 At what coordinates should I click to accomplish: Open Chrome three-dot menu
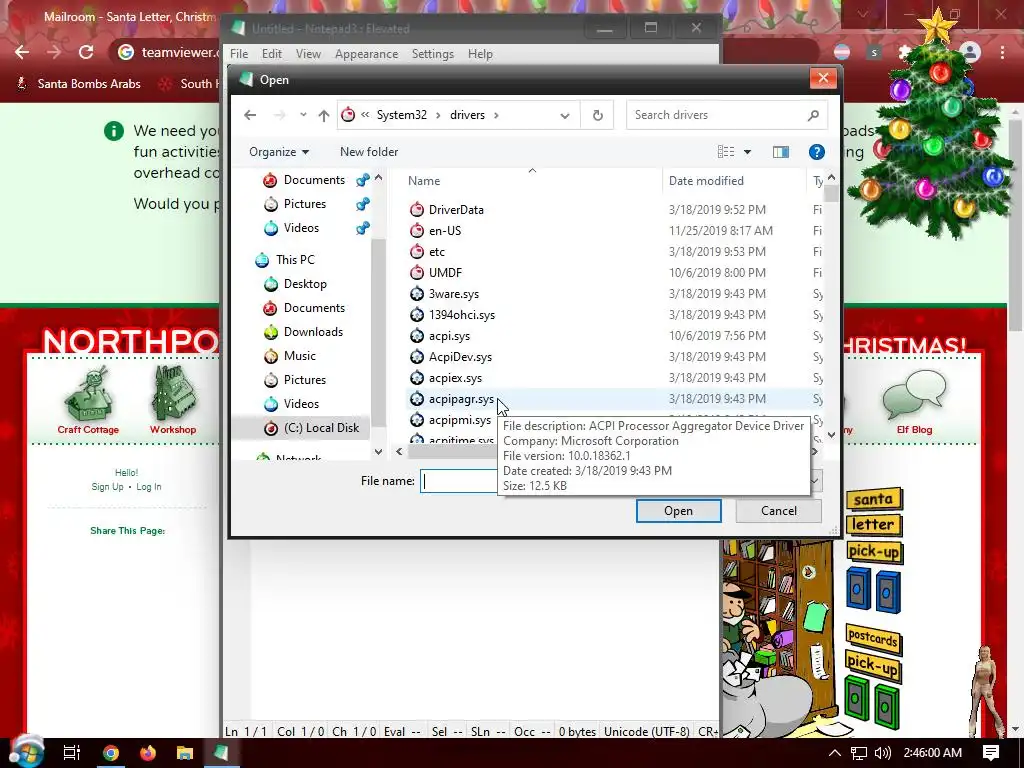1002,52
